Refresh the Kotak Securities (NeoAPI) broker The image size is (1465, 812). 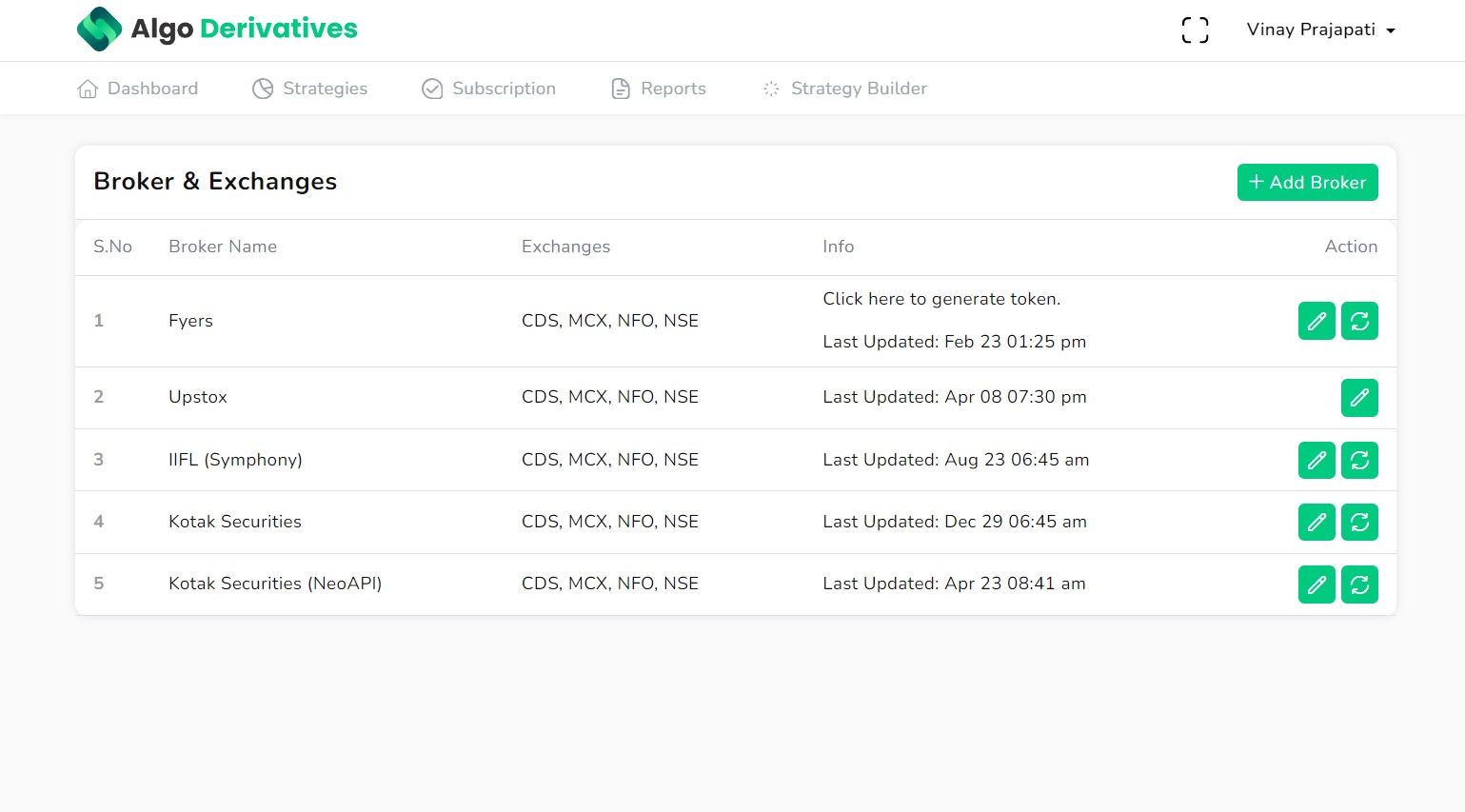click(1359, 584)
